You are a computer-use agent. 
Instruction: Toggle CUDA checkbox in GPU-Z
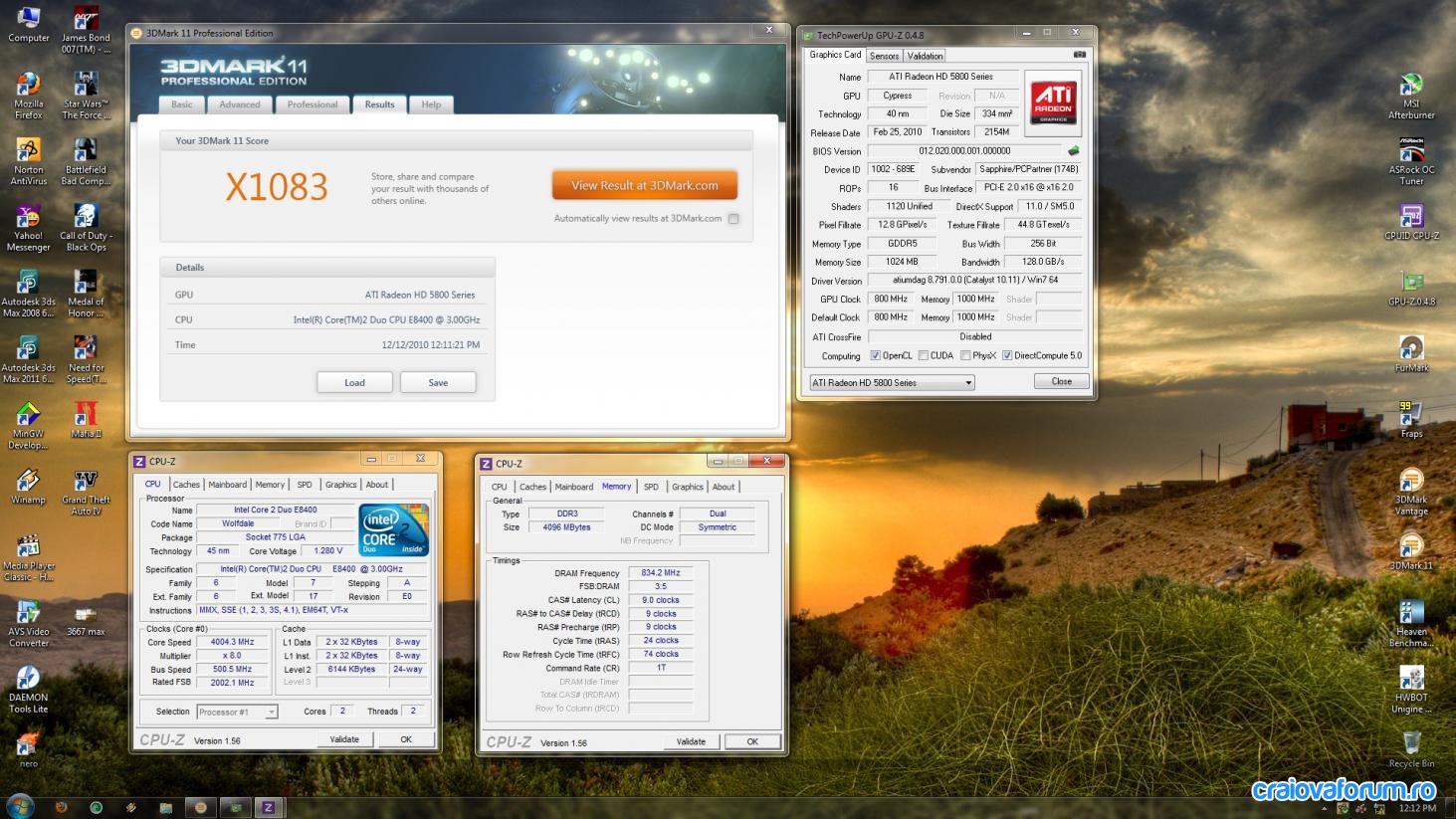tap(923, 355)
